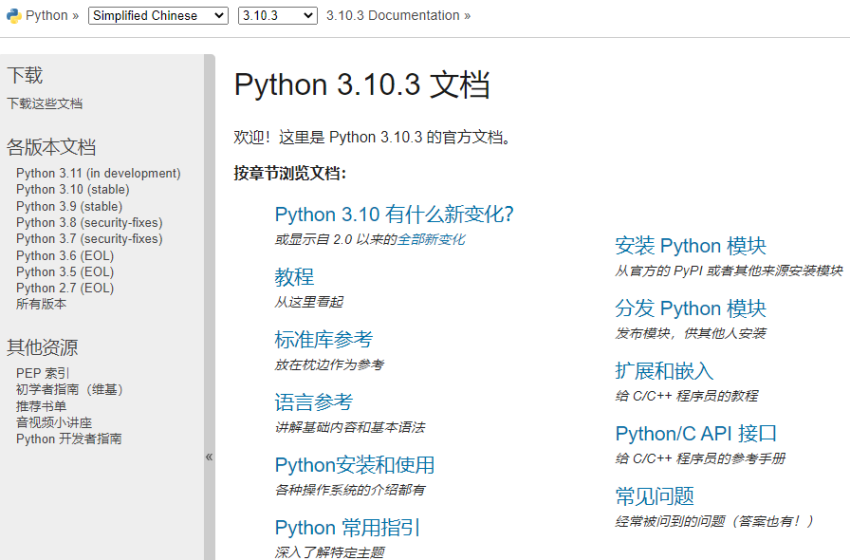Click the 全部新变化 link

click(x=431, y=239)
